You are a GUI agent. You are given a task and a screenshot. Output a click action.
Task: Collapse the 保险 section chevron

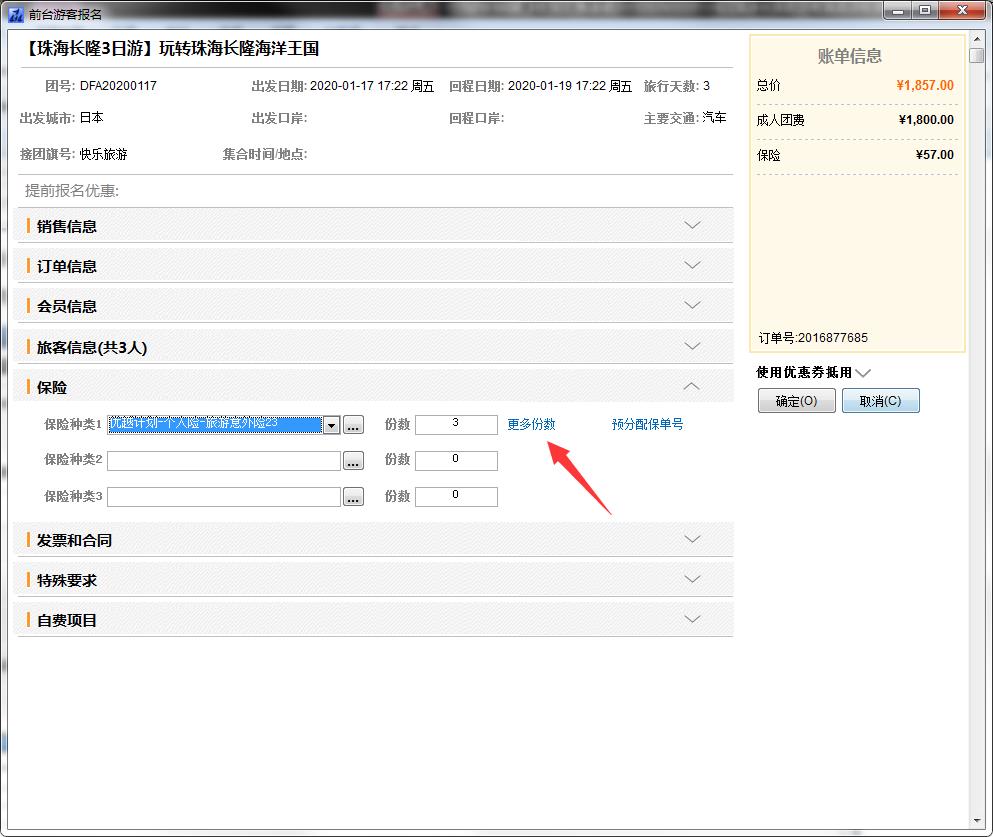coord(692,386)
